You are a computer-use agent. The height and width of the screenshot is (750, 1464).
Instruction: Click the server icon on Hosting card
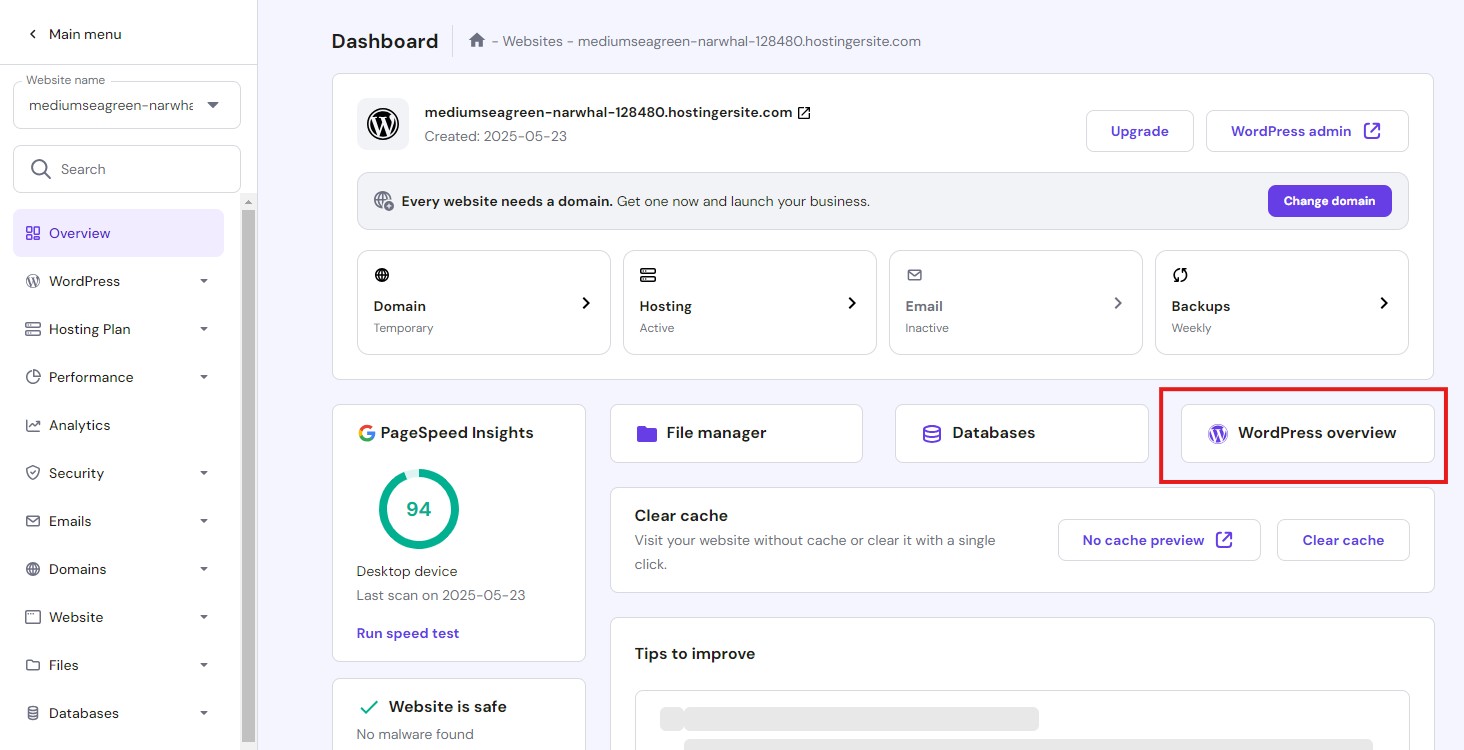tap(648, 275)
